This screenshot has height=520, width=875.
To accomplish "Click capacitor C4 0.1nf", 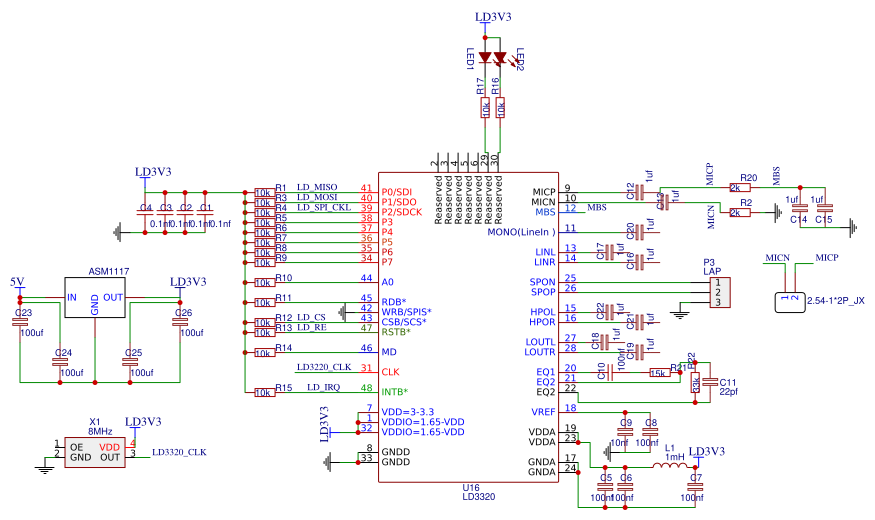I will (145, 213).
